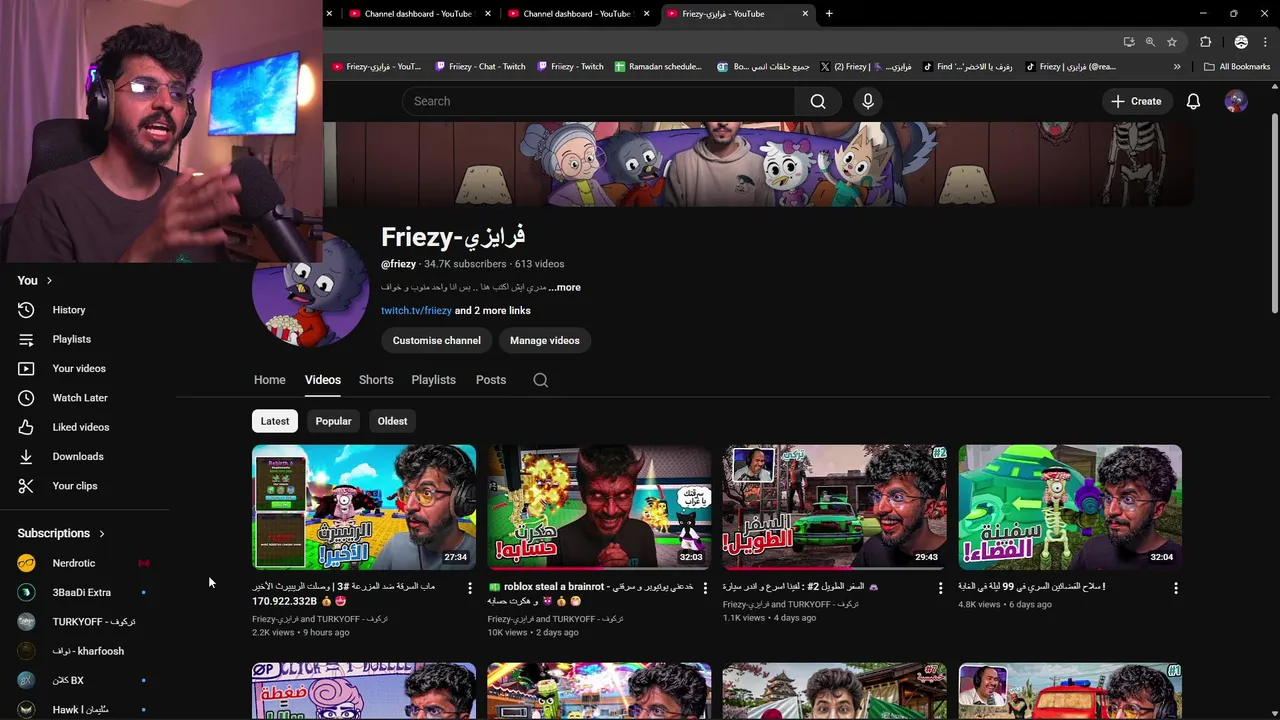1280x720 pixels.
Task: Start voice search with the microphone icon
Action: click(868, 101)
